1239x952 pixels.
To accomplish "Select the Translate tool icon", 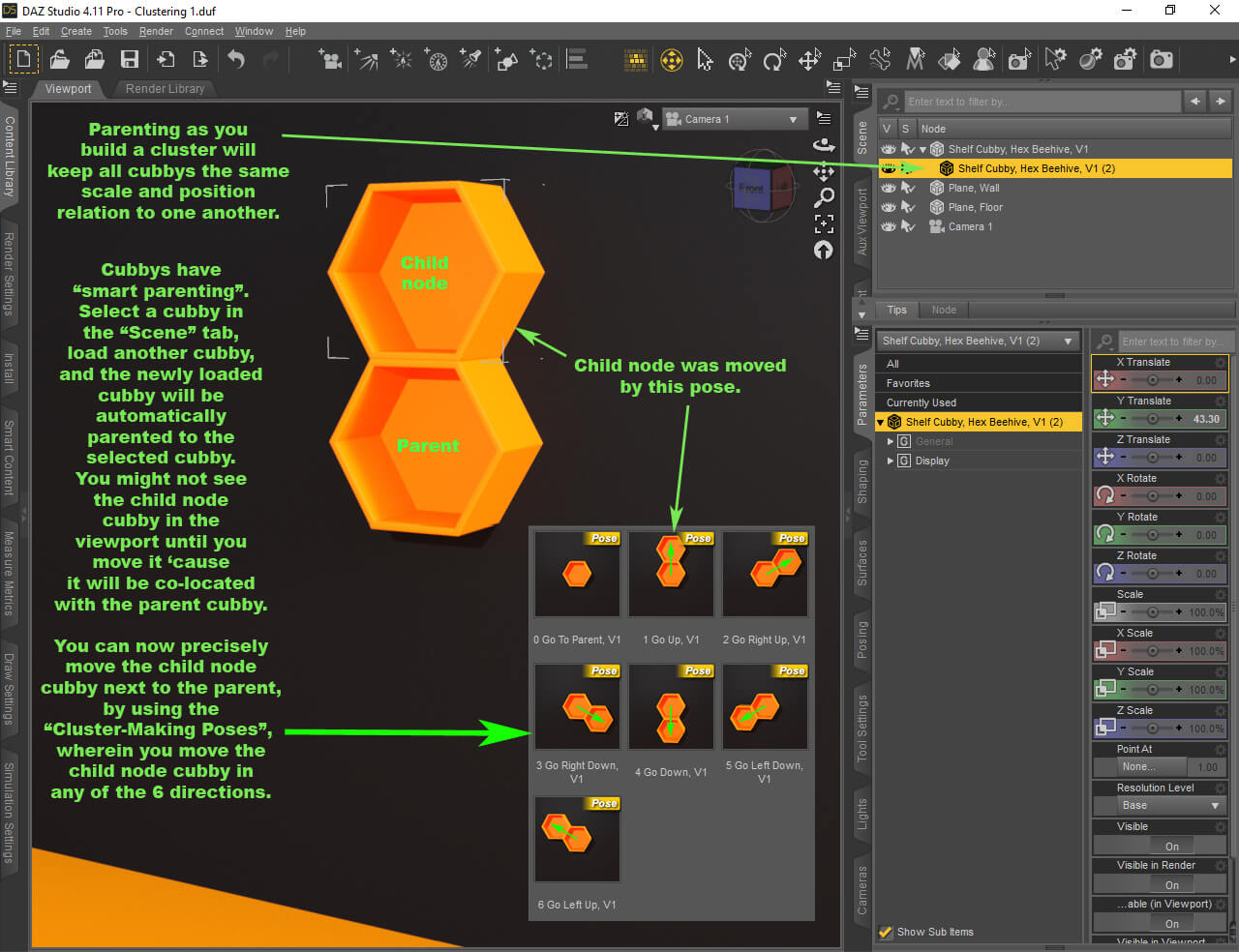I will click(809, 61).
